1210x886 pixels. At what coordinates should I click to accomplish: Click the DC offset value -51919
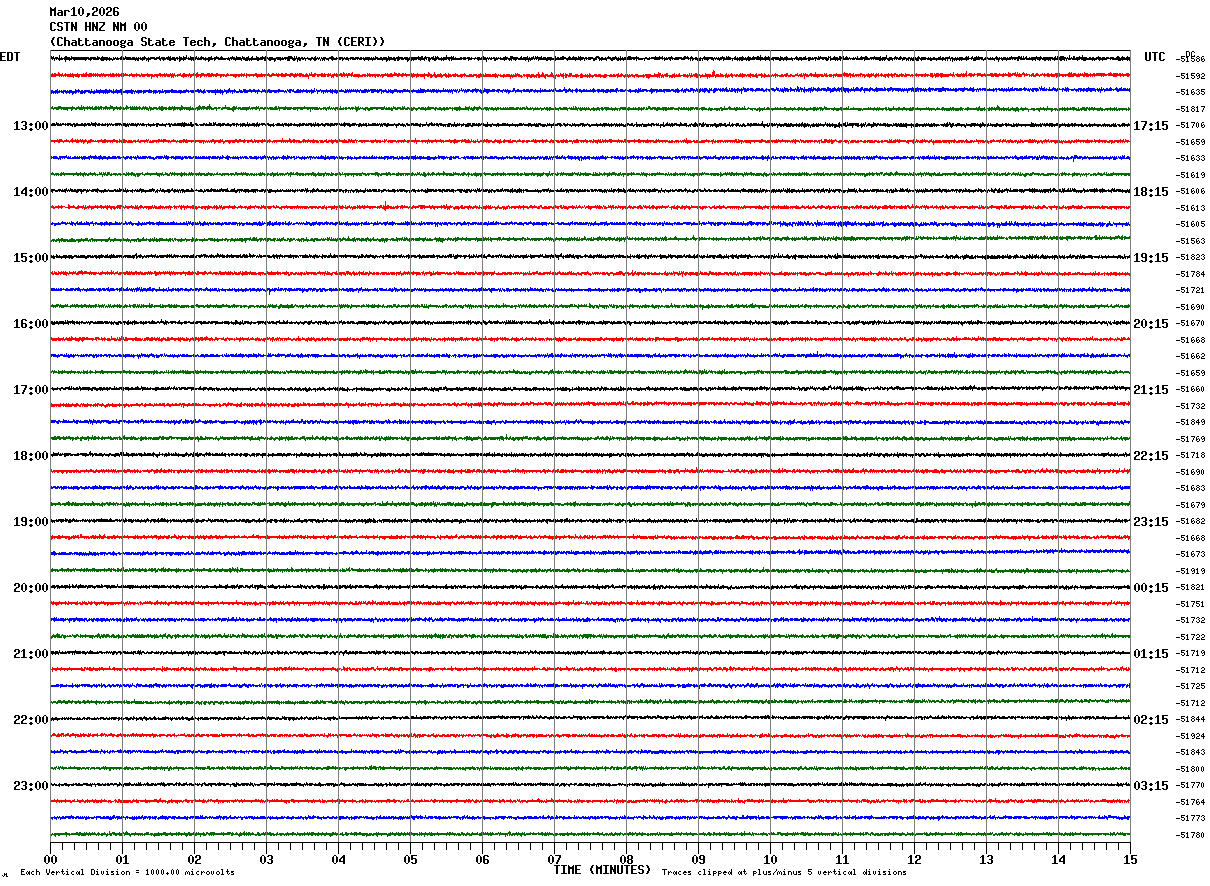coord(1191,571)
